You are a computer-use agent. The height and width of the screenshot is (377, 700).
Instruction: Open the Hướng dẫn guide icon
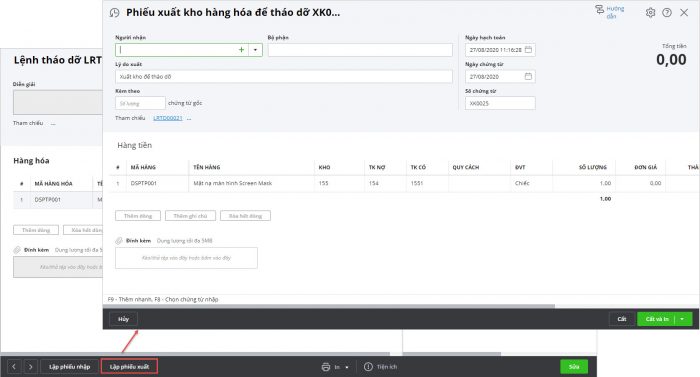tap(600, 9)
